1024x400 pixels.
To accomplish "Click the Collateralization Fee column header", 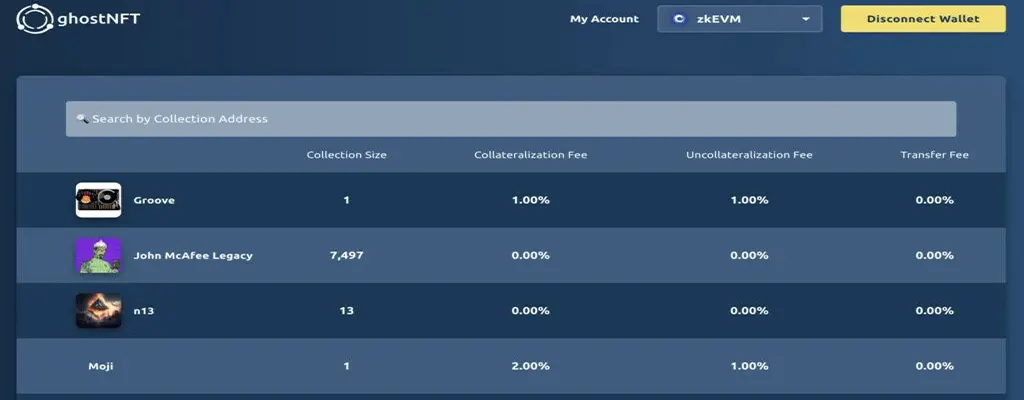I will coord(530,155).
